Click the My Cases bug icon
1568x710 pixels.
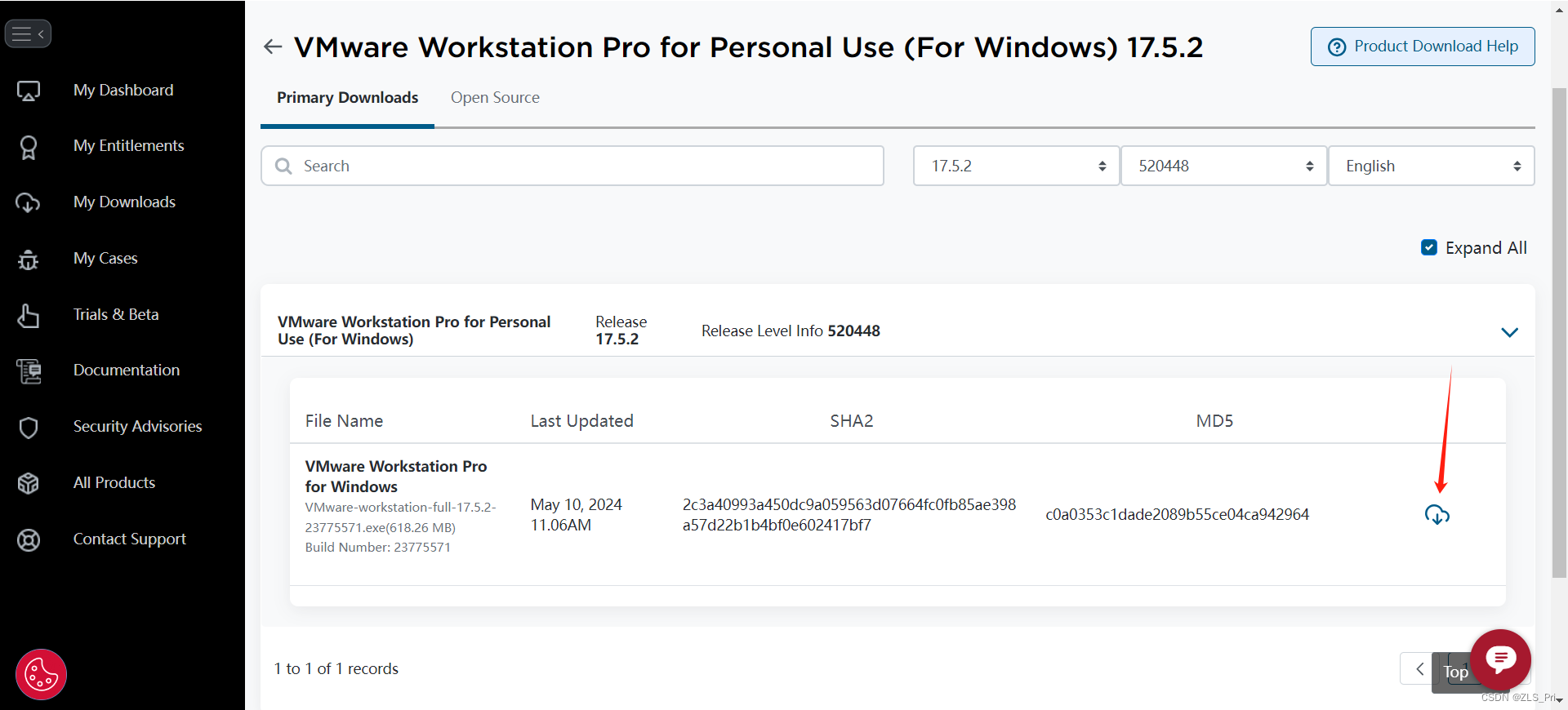click(x=29, y=259)
